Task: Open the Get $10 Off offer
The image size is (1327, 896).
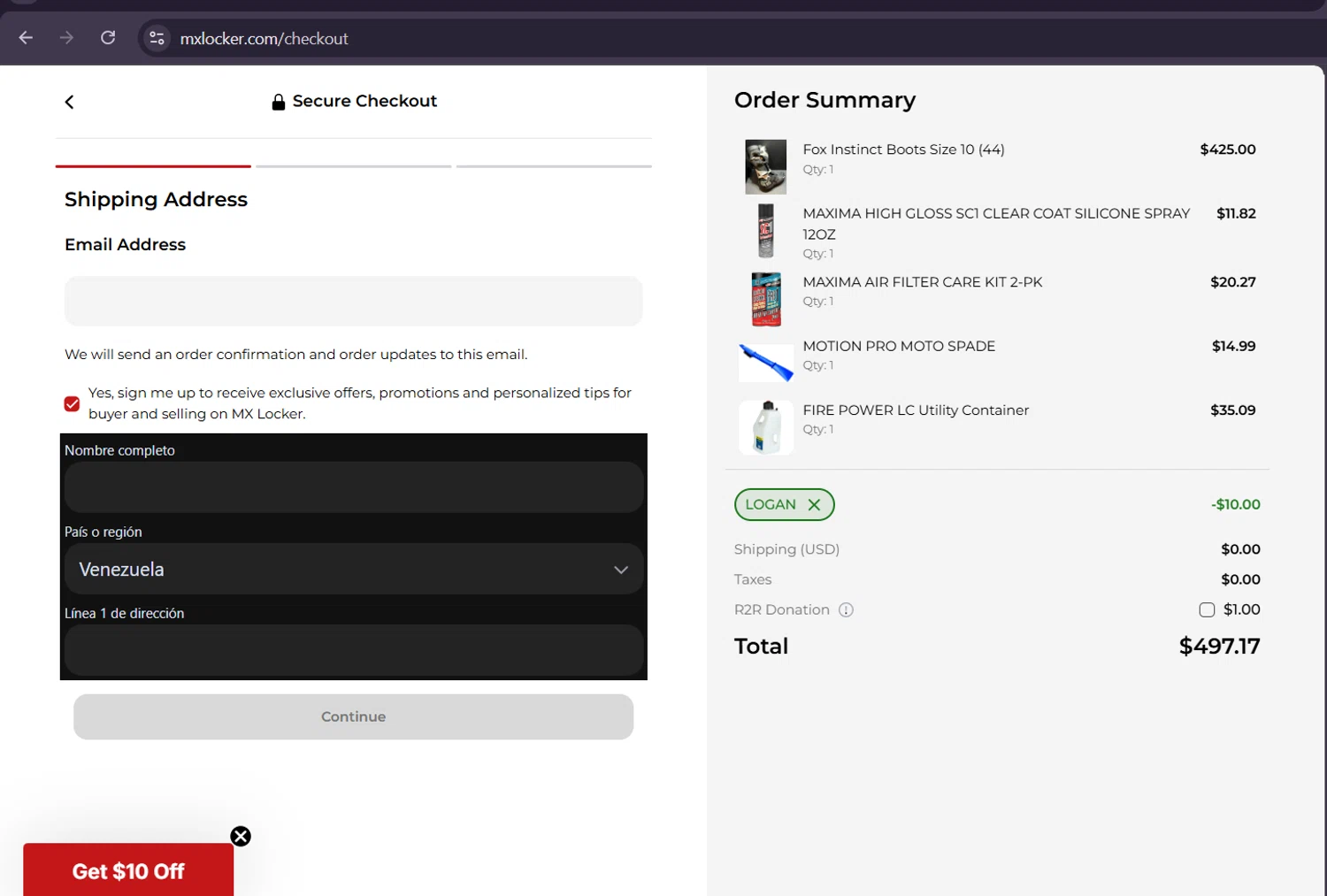Action: tap(128, 870)
